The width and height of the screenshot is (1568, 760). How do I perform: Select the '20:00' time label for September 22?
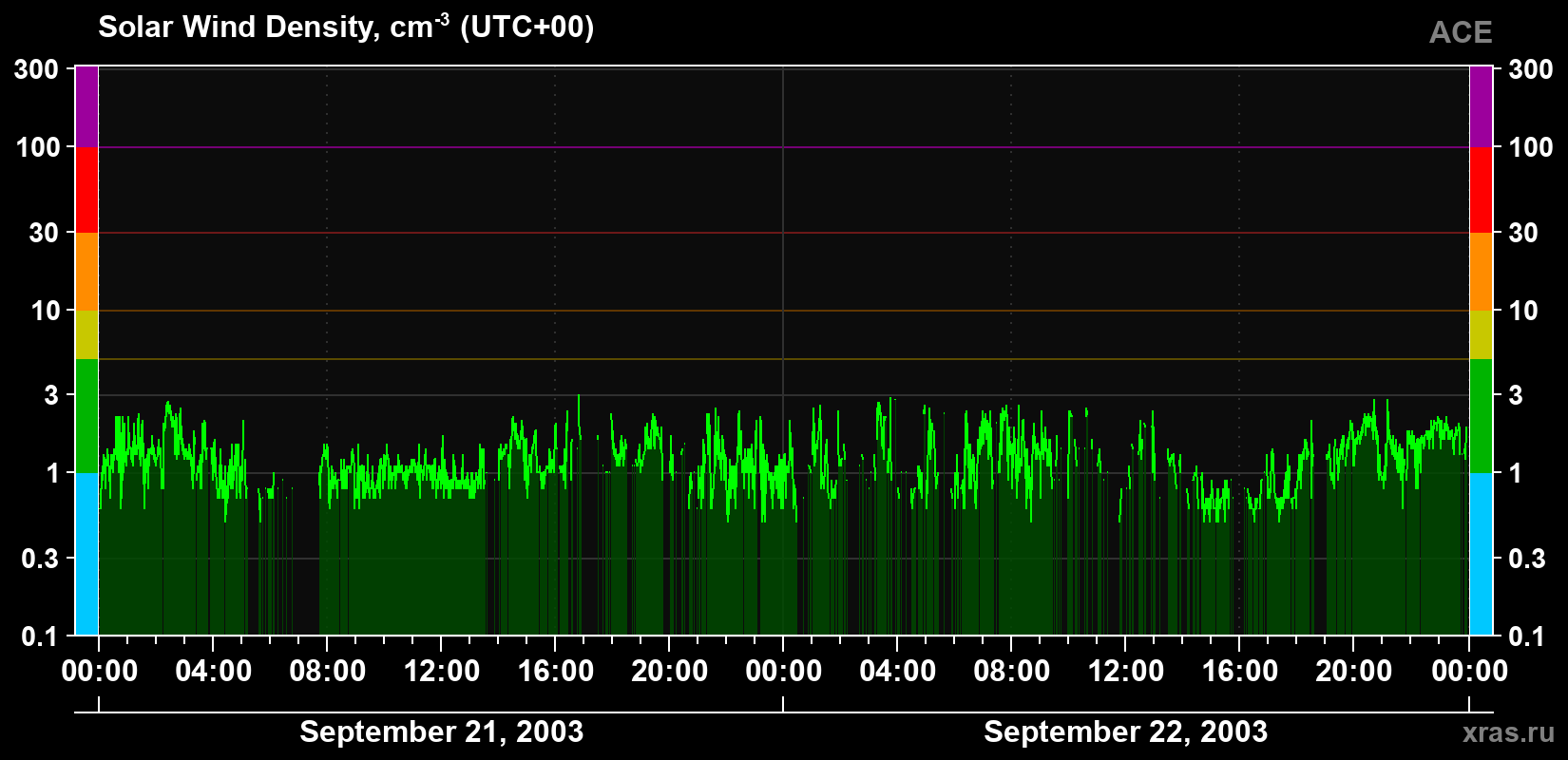[1354, 671]
